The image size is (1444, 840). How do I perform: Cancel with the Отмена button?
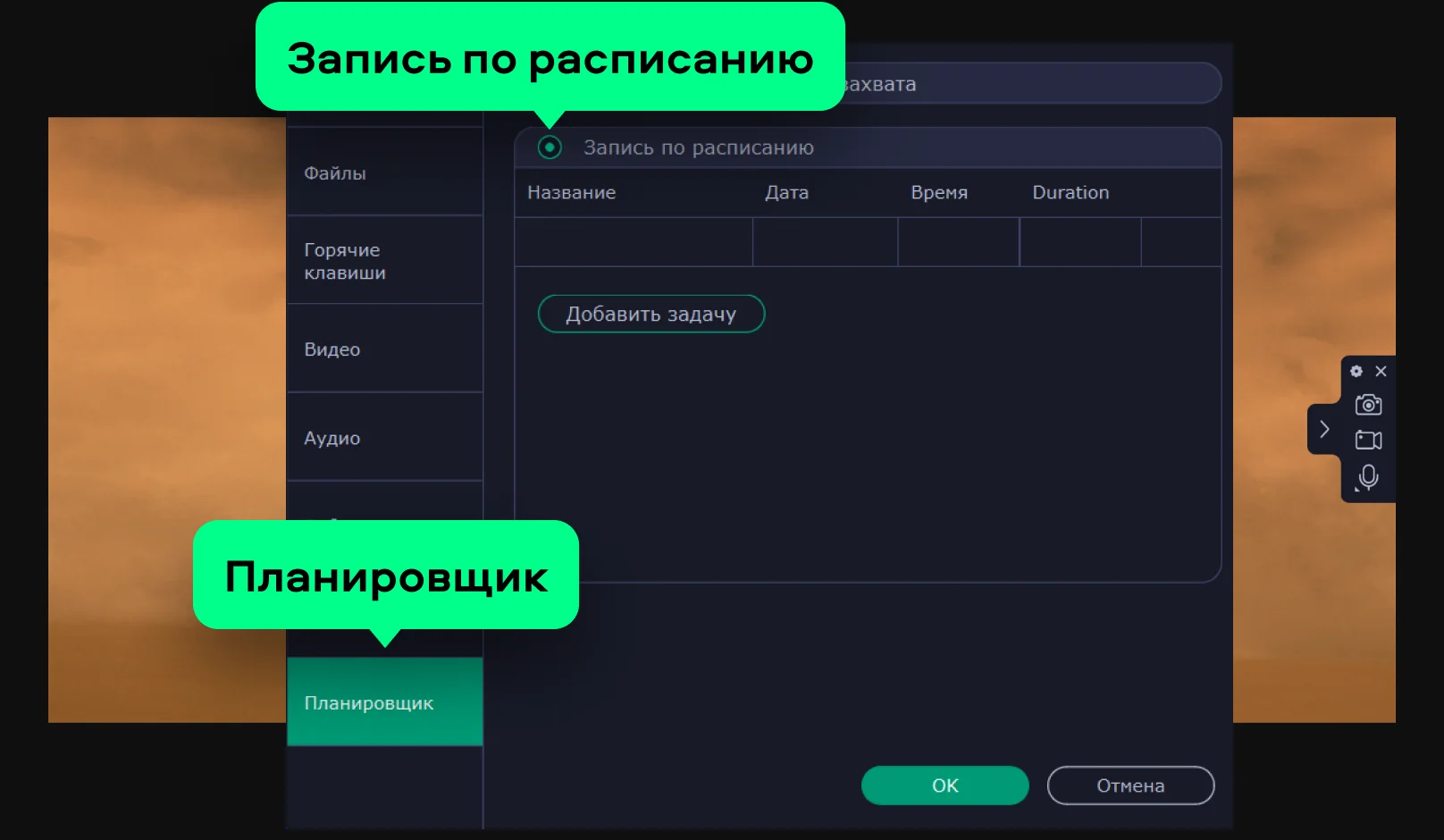click(x=1130, y=785)
